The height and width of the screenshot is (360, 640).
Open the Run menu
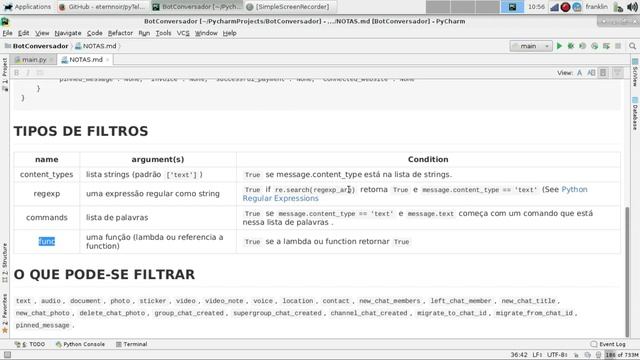(x=144, y=33)
